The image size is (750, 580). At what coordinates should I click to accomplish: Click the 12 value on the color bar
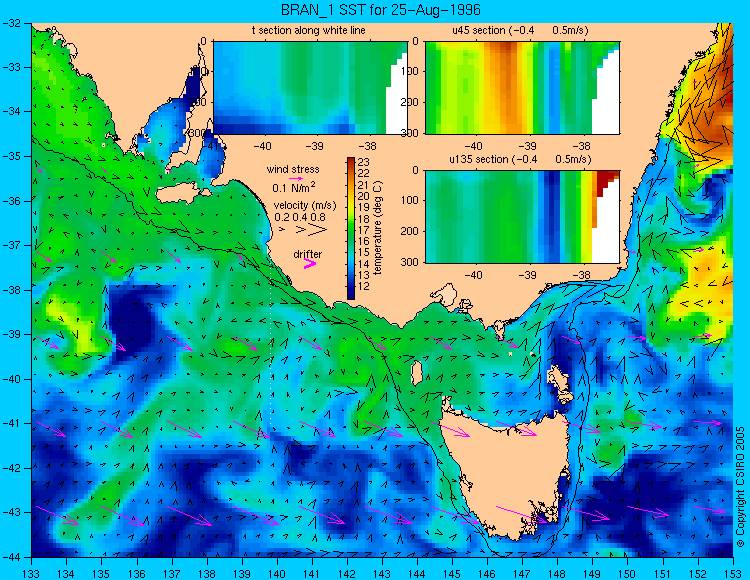[364, 286]
